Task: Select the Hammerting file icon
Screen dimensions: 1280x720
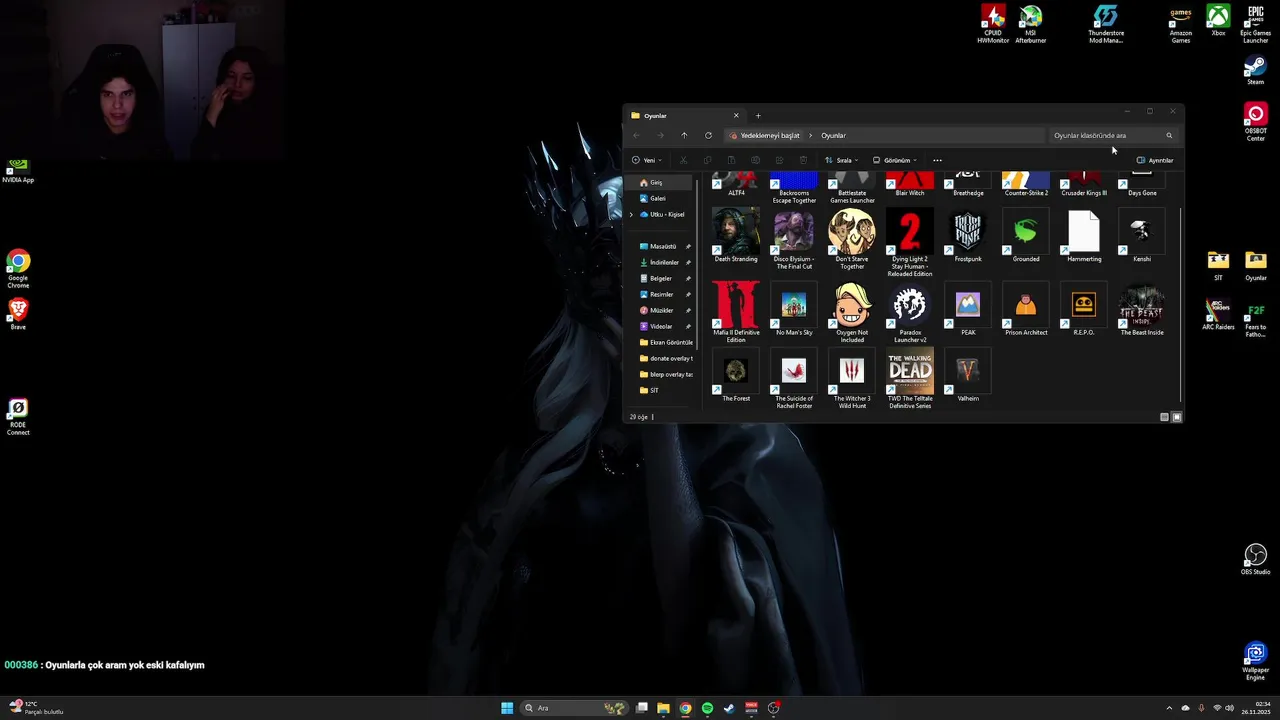Action: [x=1084, y=237]
